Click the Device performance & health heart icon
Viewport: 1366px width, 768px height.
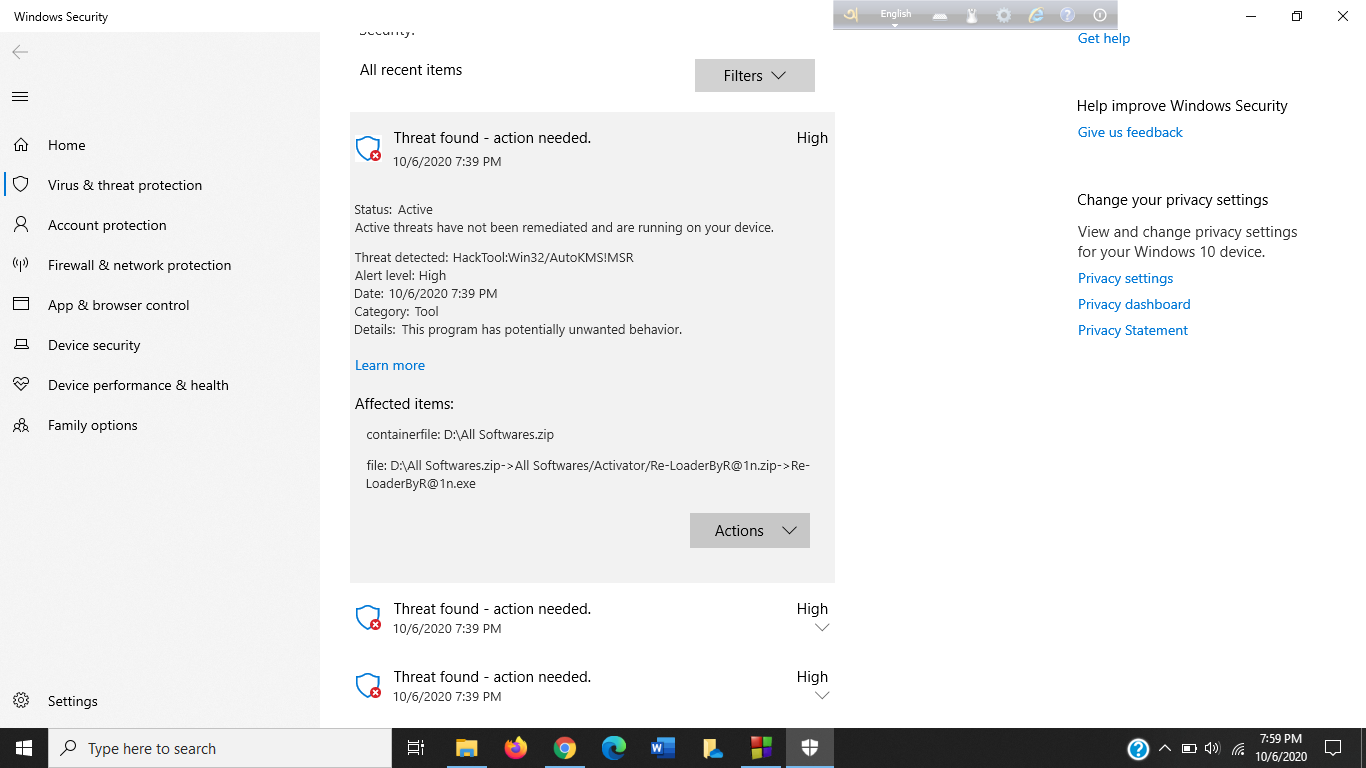coord(20,385)
